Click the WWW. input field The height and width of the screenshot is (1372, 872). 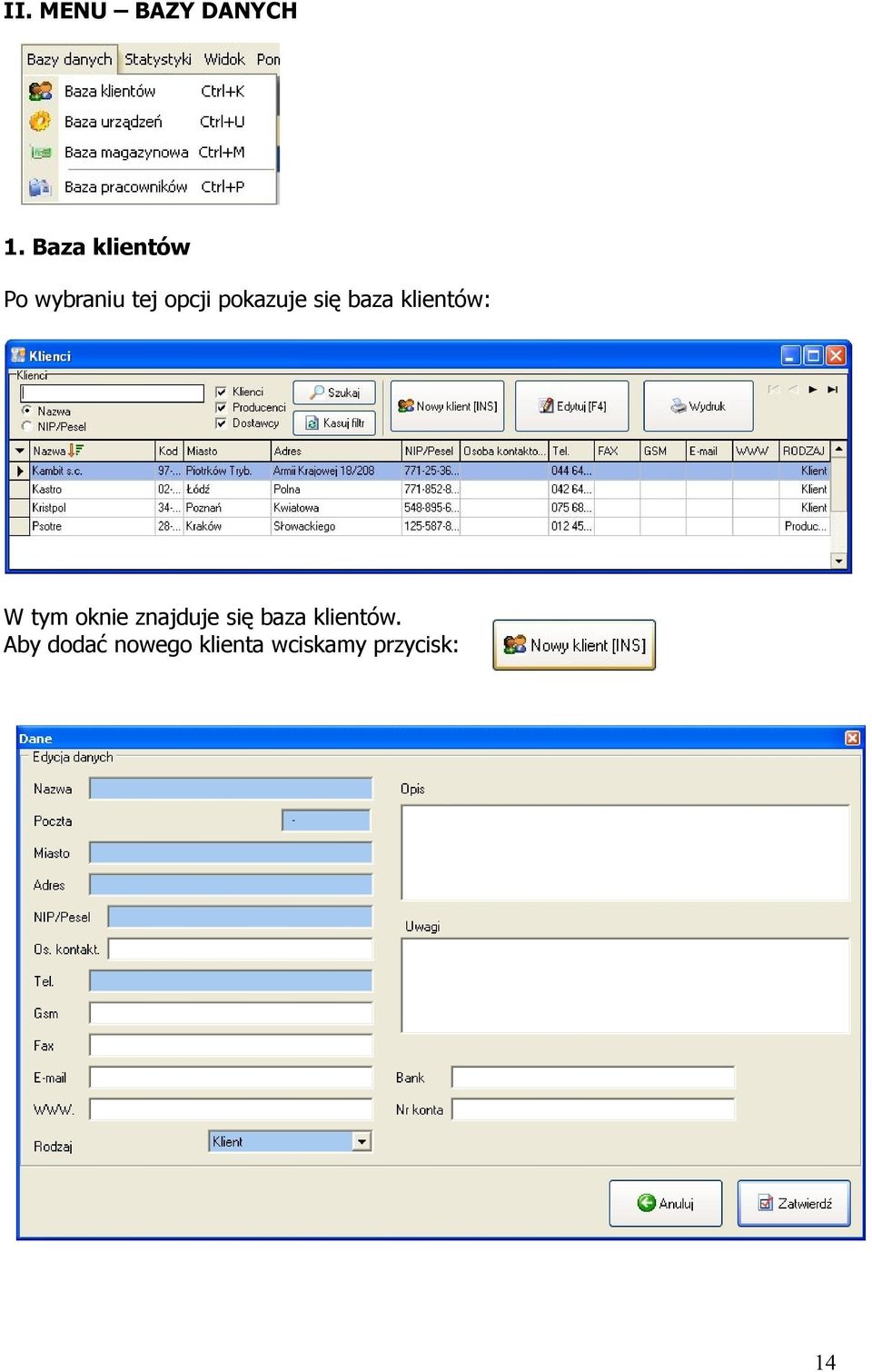pos(231,1109)
